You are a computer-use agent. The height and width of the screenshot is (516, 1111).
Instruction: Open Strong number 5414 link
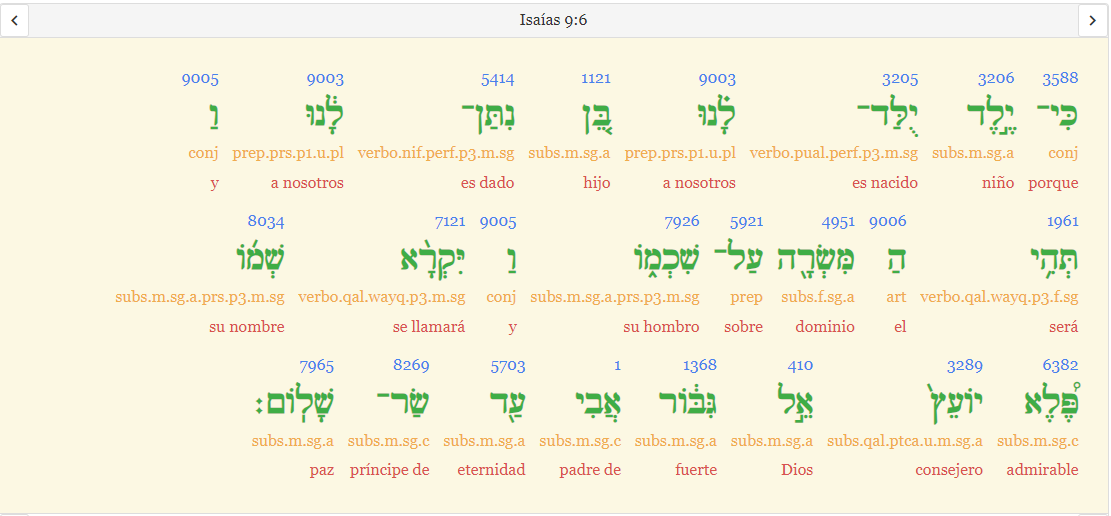click(x=497, y=79)
